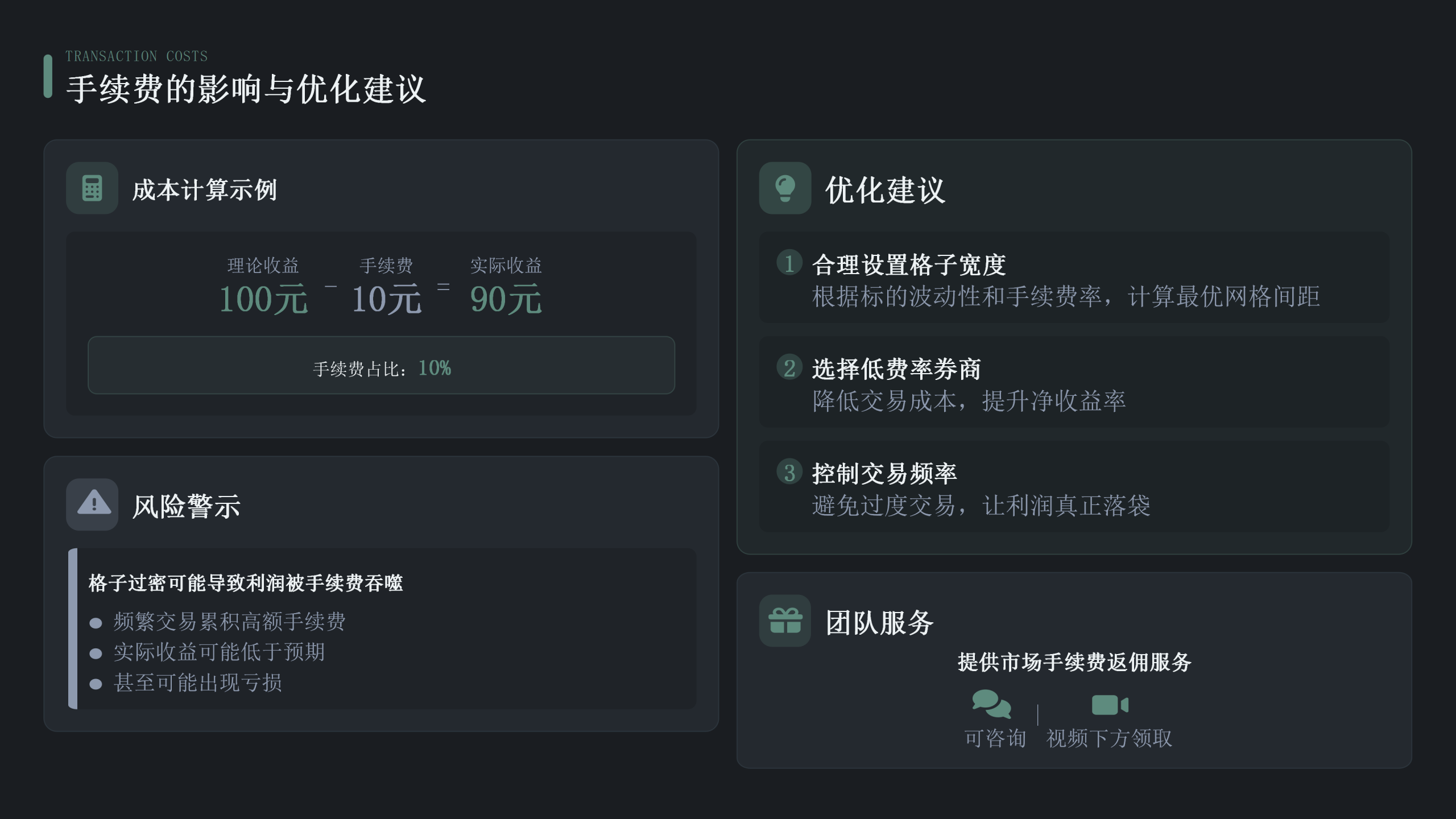Click the 选择低费率券商 suggestion heading
Screen dimensions: 1456x819
(x=896, y=370)
